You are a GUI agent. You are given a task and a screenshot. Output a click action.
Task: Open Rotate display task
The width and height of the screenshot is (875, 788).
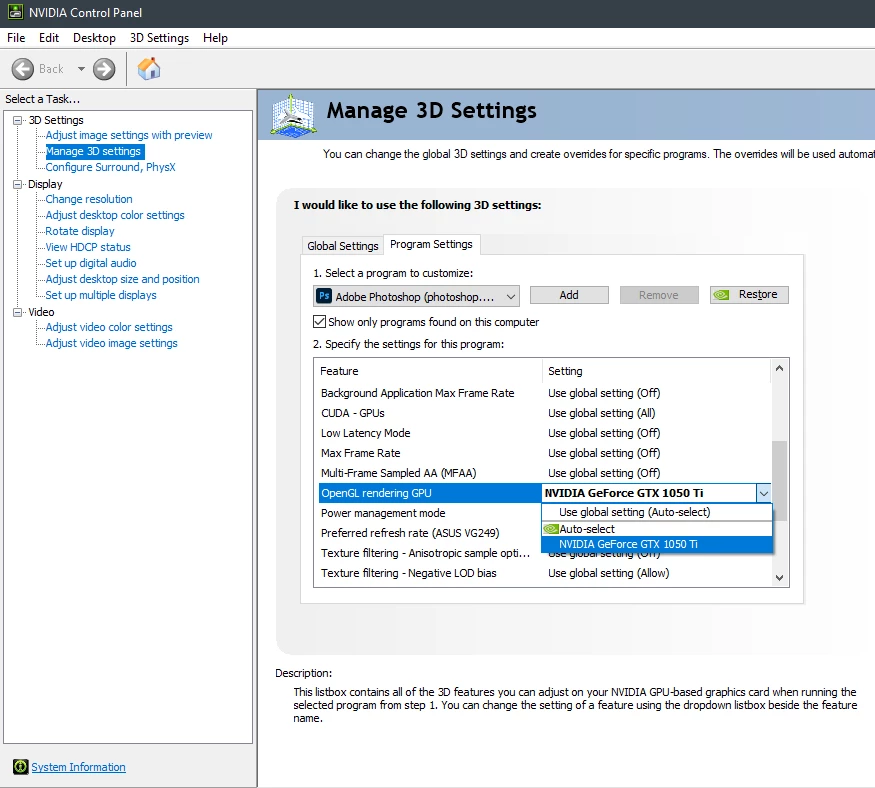pyautogui.click(x=80, y=231)
